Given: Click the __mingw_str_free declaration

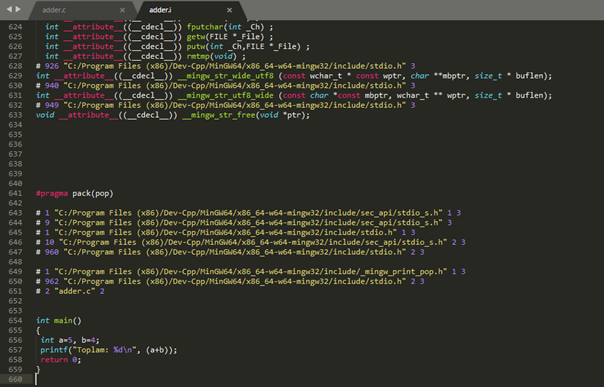Looking at the screenshot, I should [x=173, y=115].
